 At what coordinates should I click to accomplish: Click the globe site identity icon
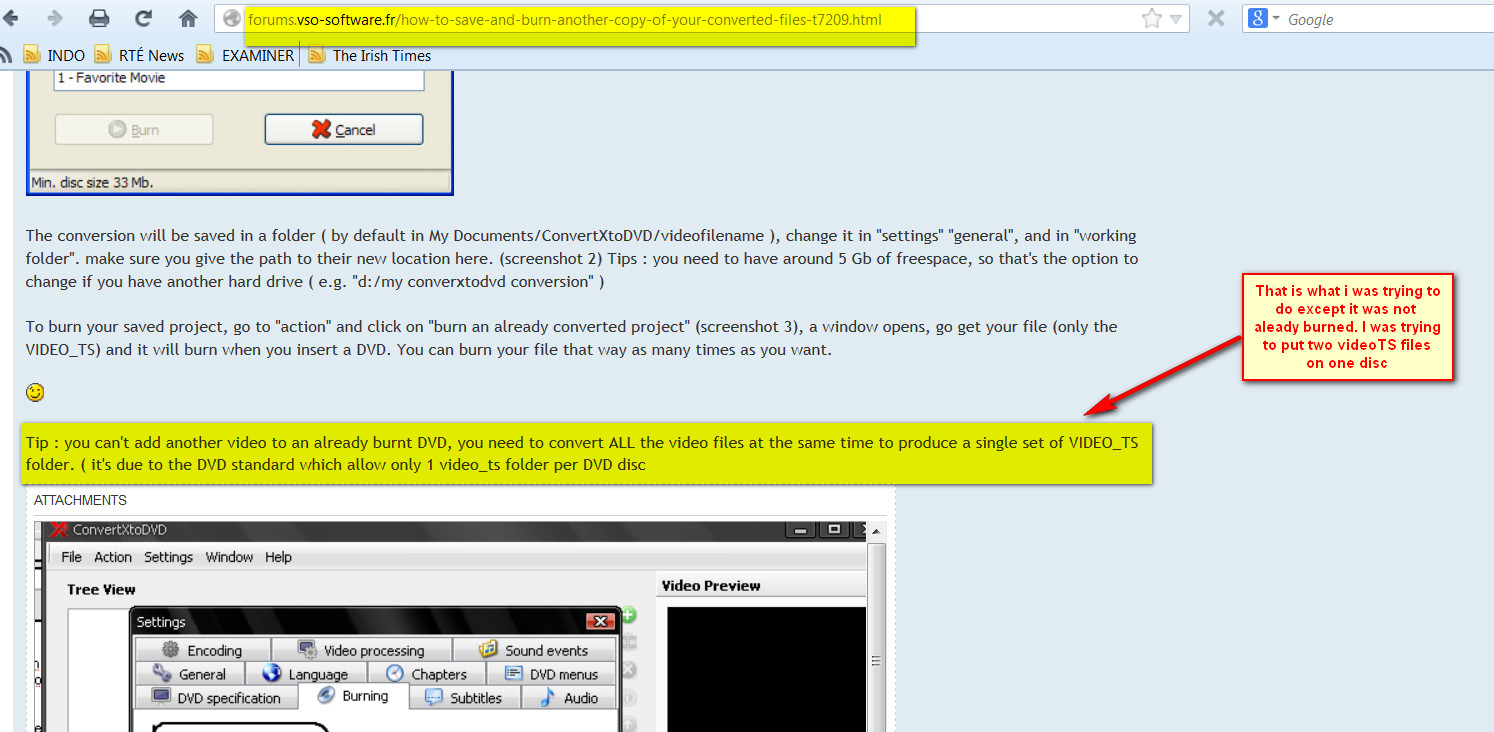pyautogui.click(x=231, y=19)
